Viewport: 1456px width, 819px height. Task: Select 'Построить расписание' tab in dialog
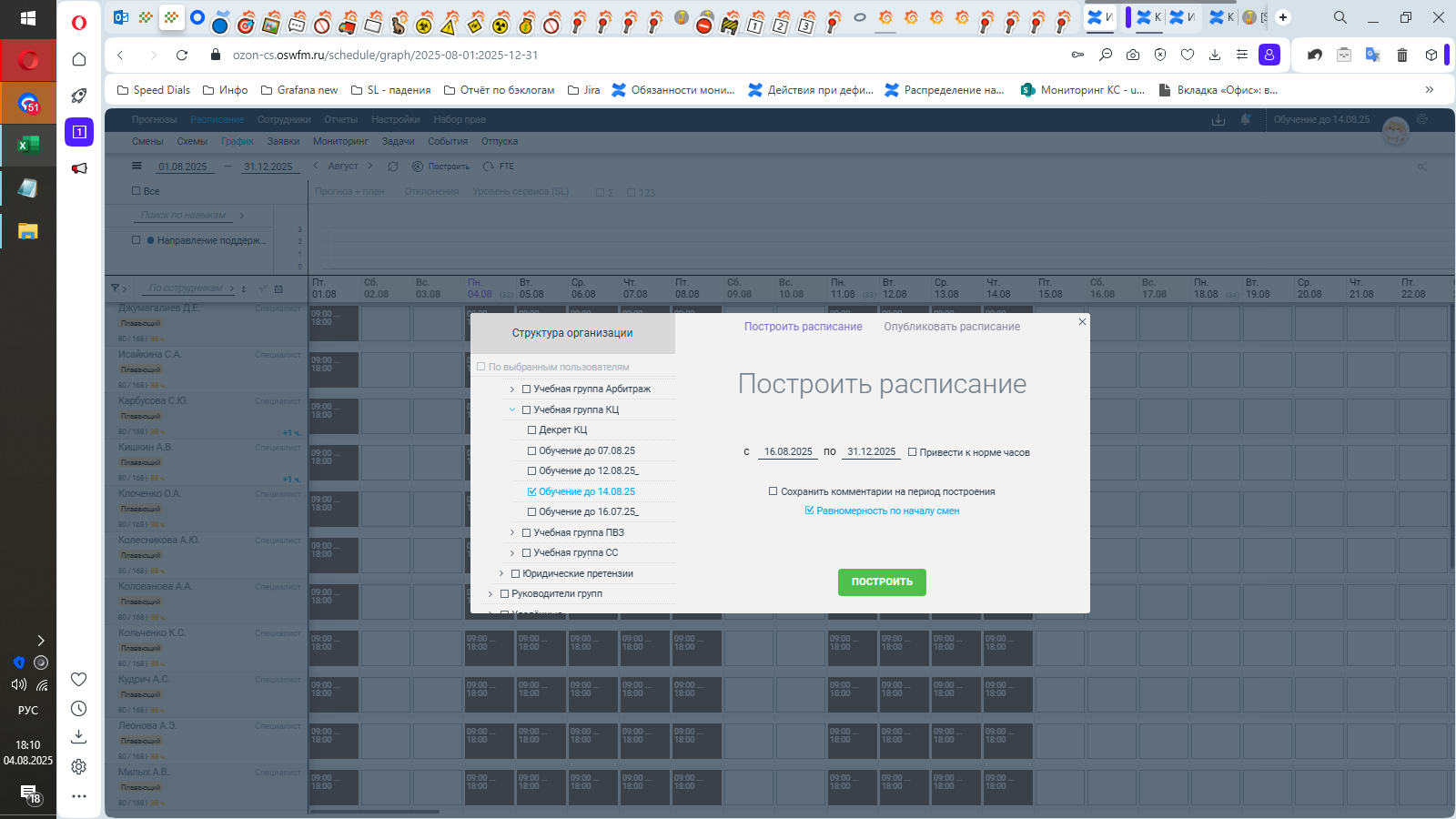point(804,327)
